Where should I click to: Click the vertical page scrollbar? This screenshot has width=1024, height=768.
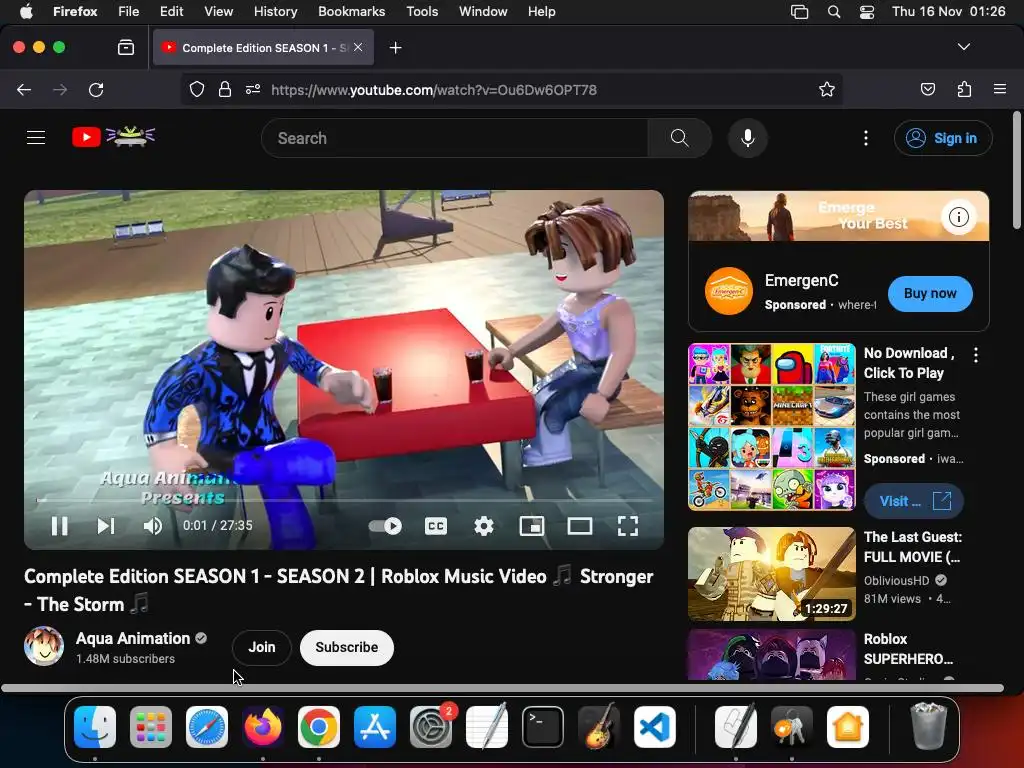(1016, 171)
